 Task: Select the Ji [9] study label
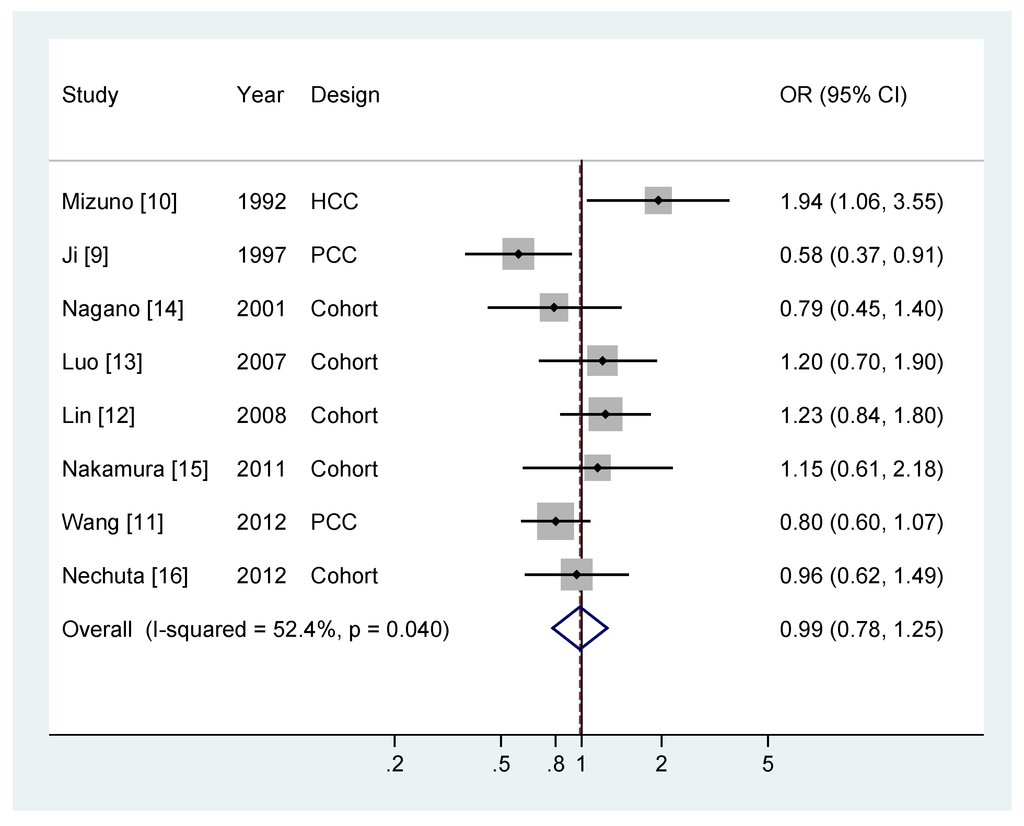[x=85, y=255]
